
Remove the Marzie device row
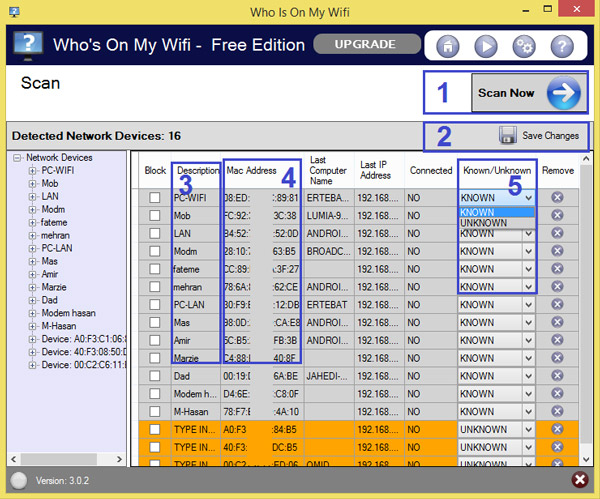(557, 358)
